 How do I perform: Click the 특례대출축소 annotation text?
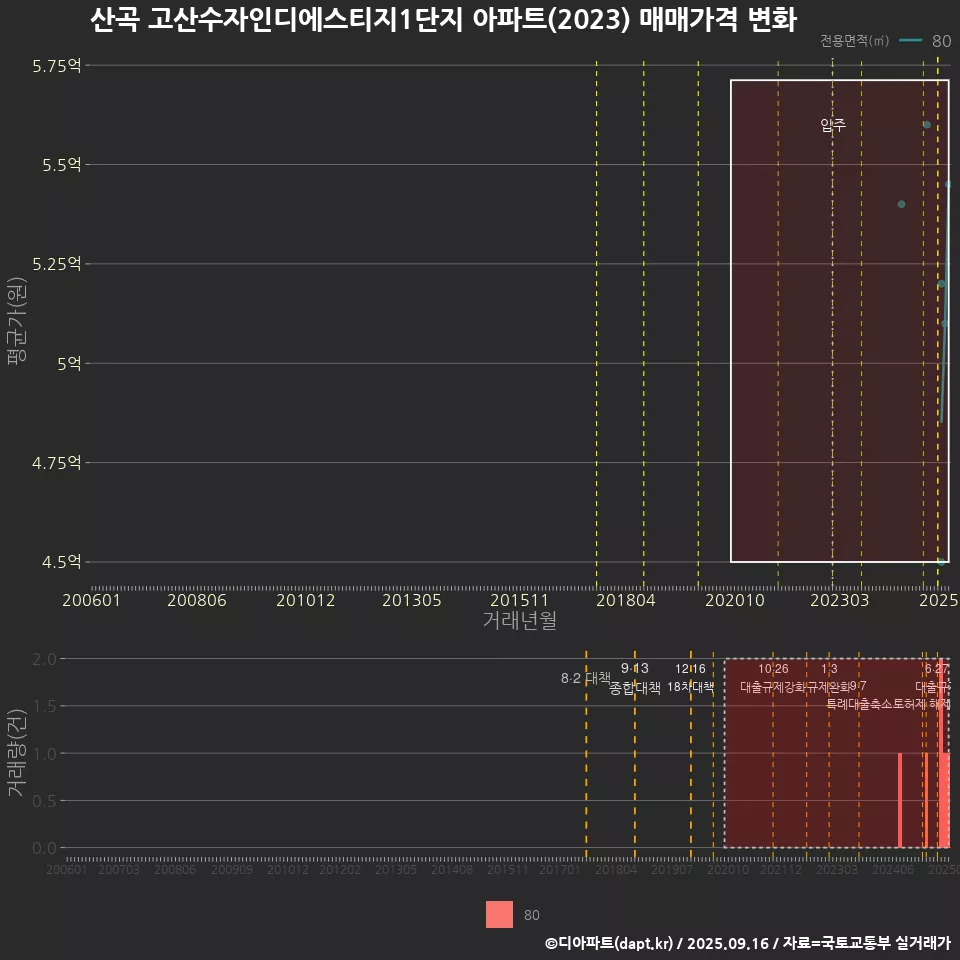click(x=857, y=704)
